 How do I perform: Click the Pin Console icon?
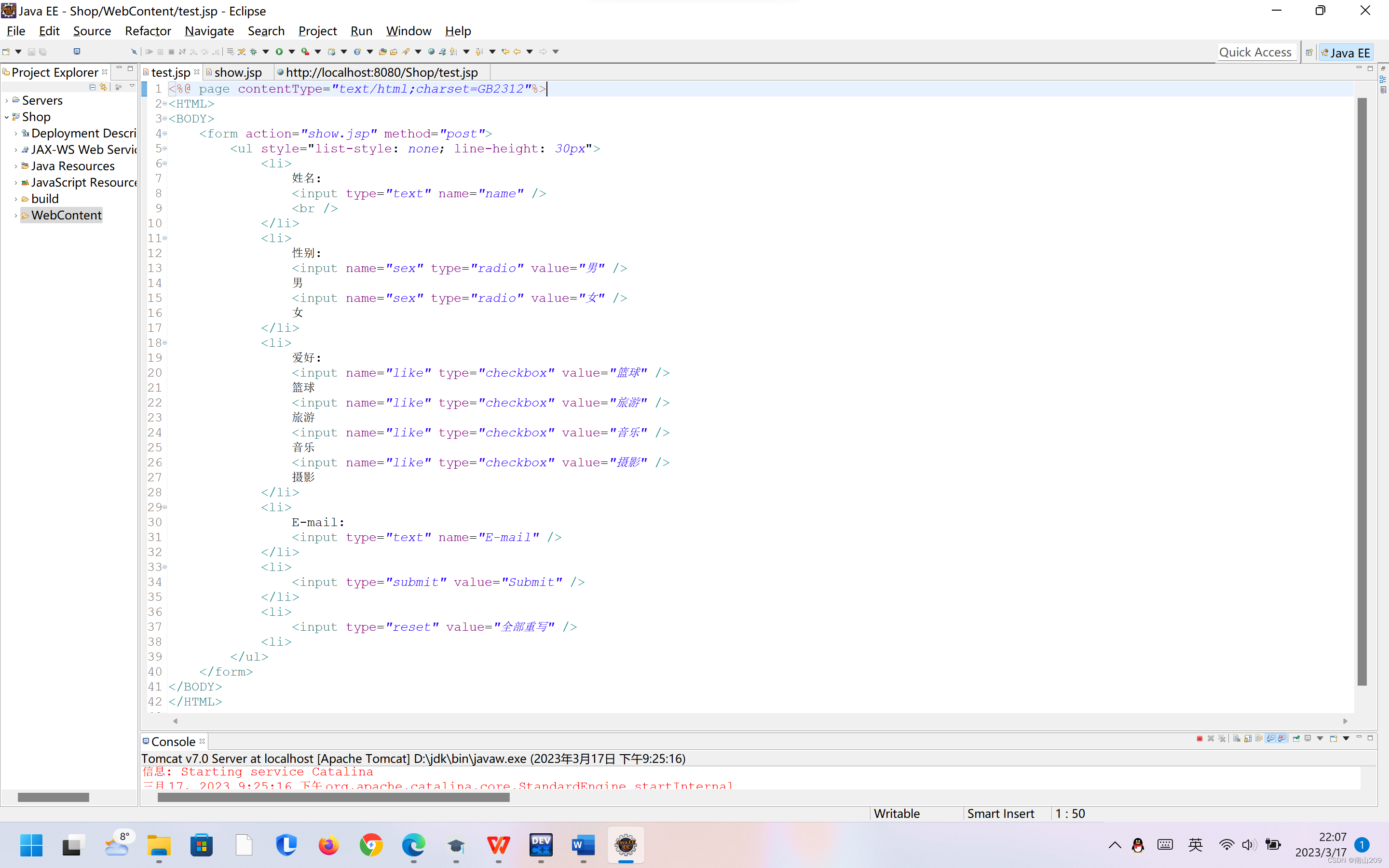coord(1296,738)
